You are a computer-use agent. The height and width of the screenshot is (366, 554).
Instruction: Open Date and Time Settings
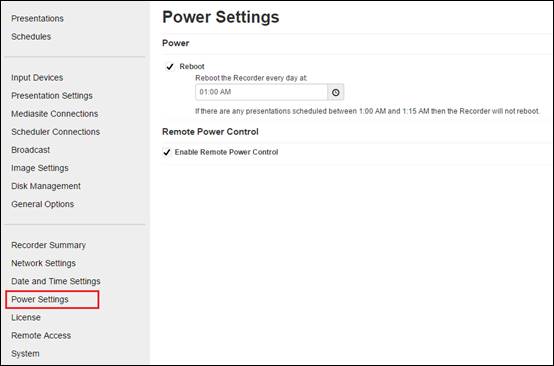[56, 281]
